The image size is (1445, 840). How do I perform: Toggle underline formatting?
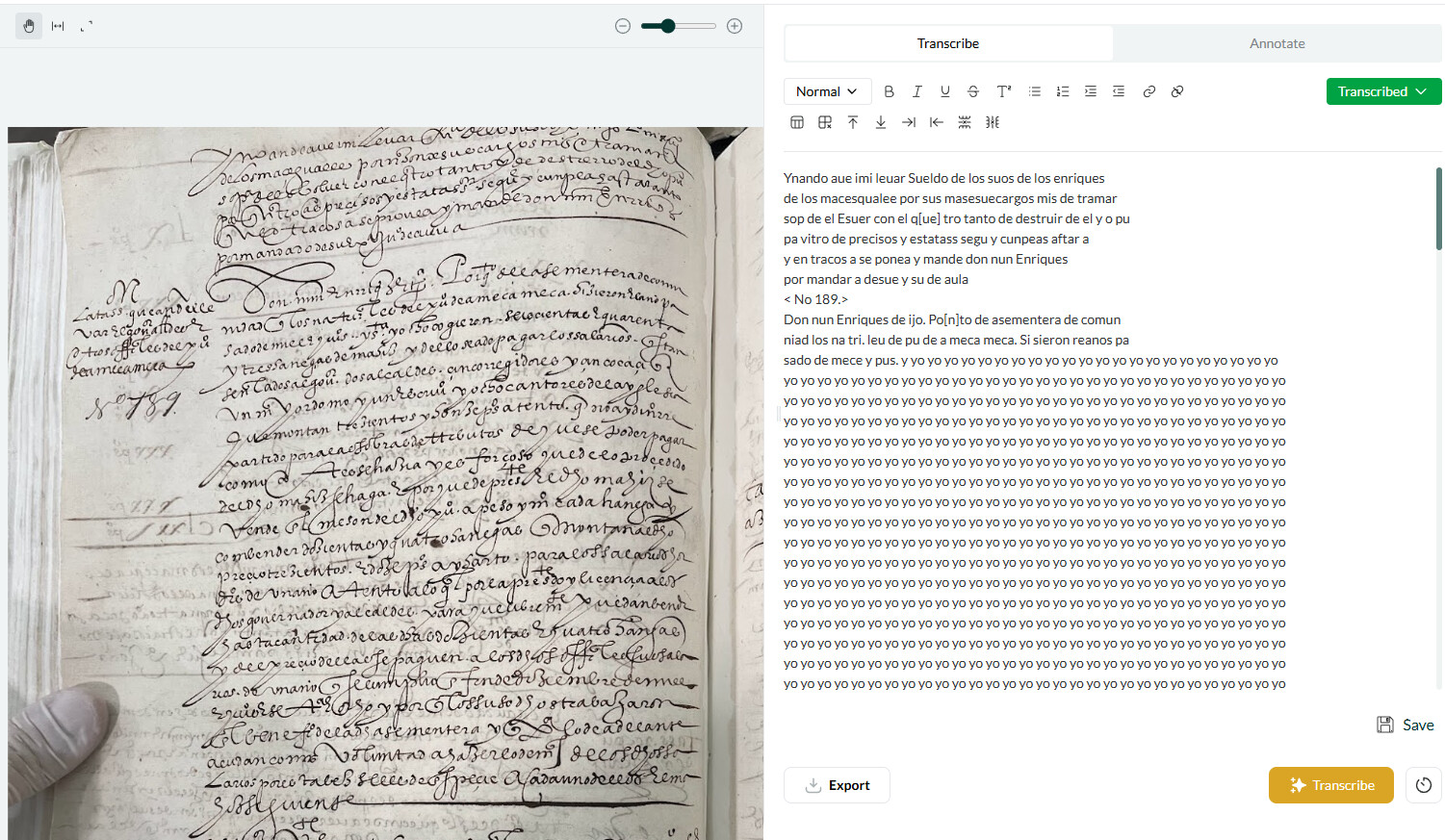point(944,91)
